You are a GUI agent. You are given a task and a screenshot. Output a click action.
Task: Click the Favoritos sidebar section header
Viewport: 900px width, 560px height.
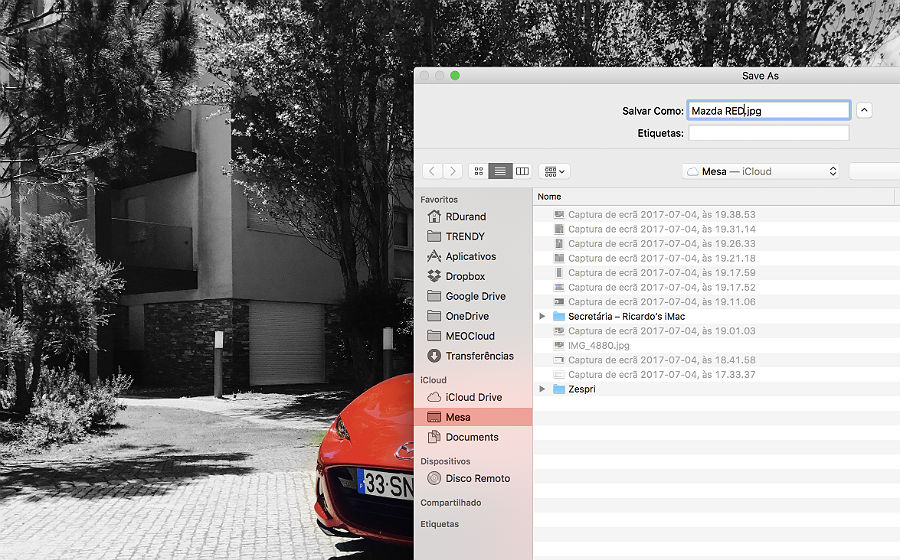439,200
